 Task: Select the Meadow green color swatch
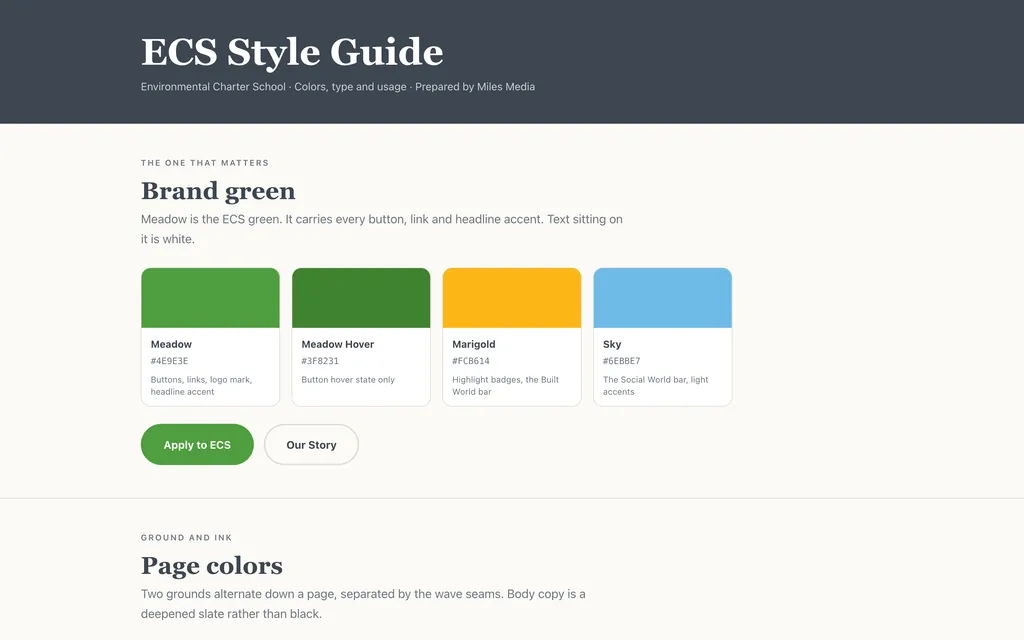coord(210,298)
